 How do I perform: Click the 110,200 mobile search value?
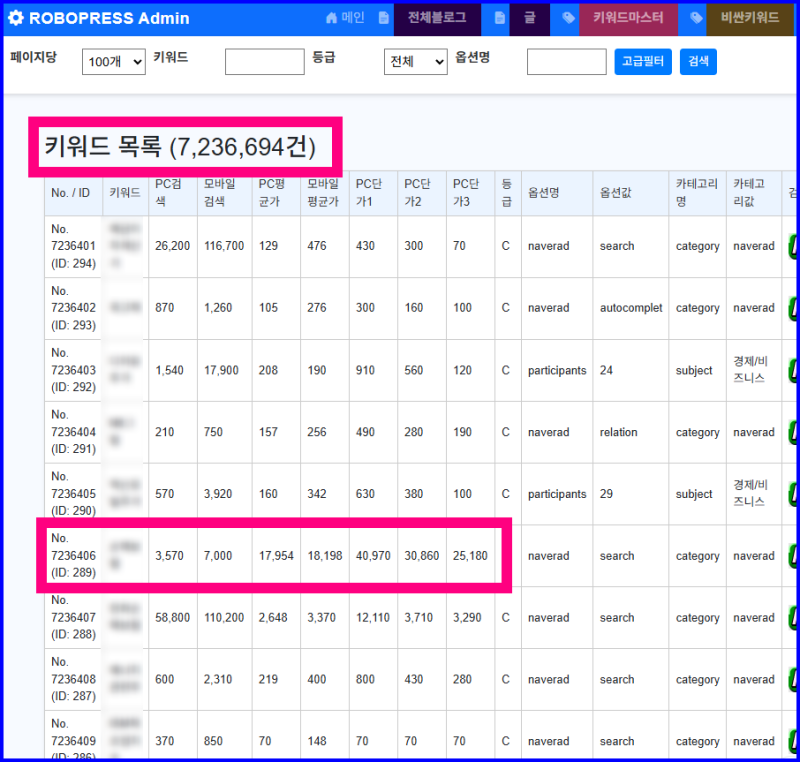click(224, 618)
